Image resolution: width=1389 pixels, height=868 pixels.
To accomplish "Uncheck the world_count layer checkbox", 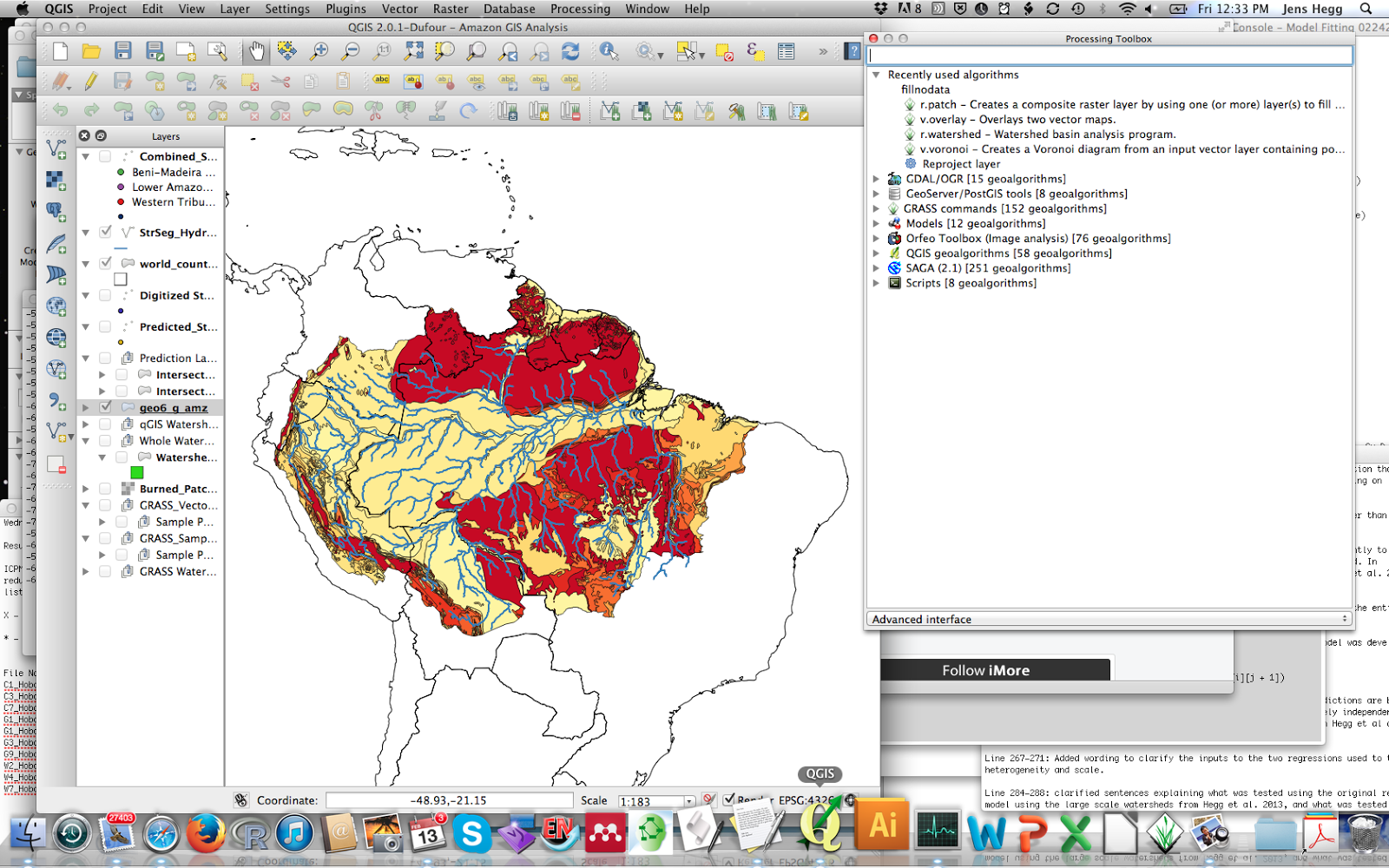I will pyautogui.click(x=105, y=263).
